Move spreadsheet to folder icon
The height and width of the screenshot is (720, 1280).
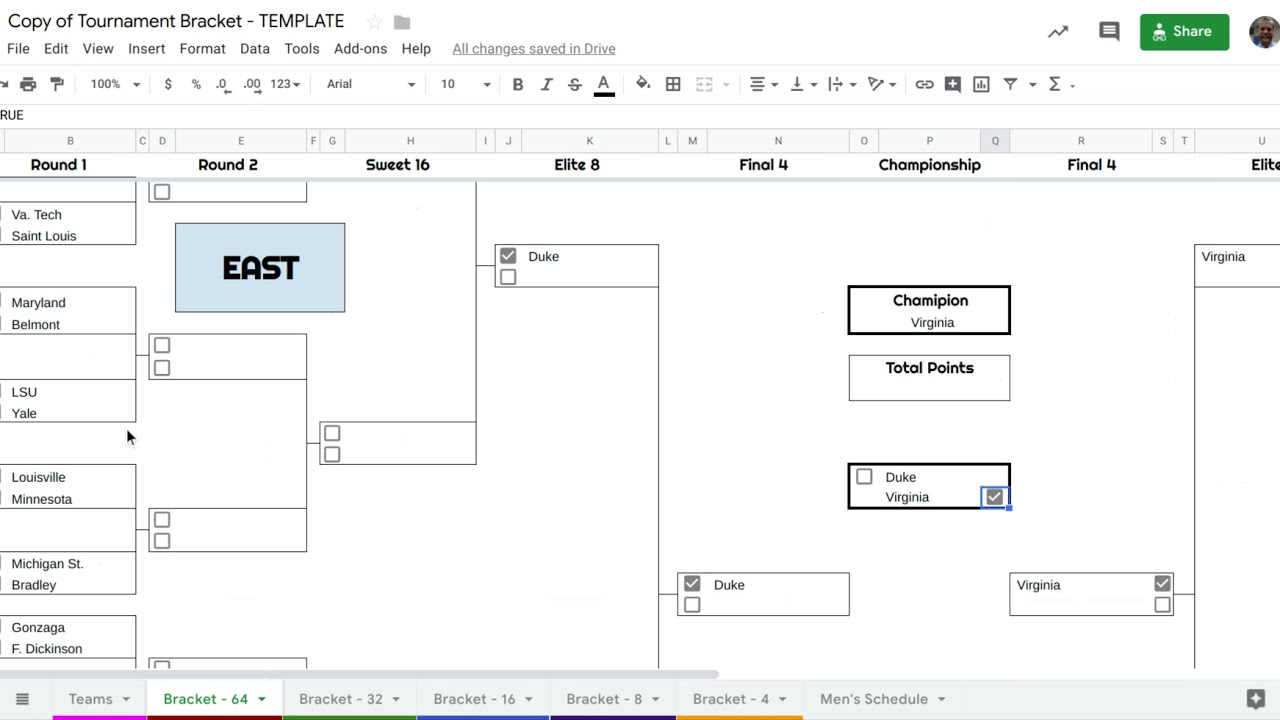coord(402,22)
